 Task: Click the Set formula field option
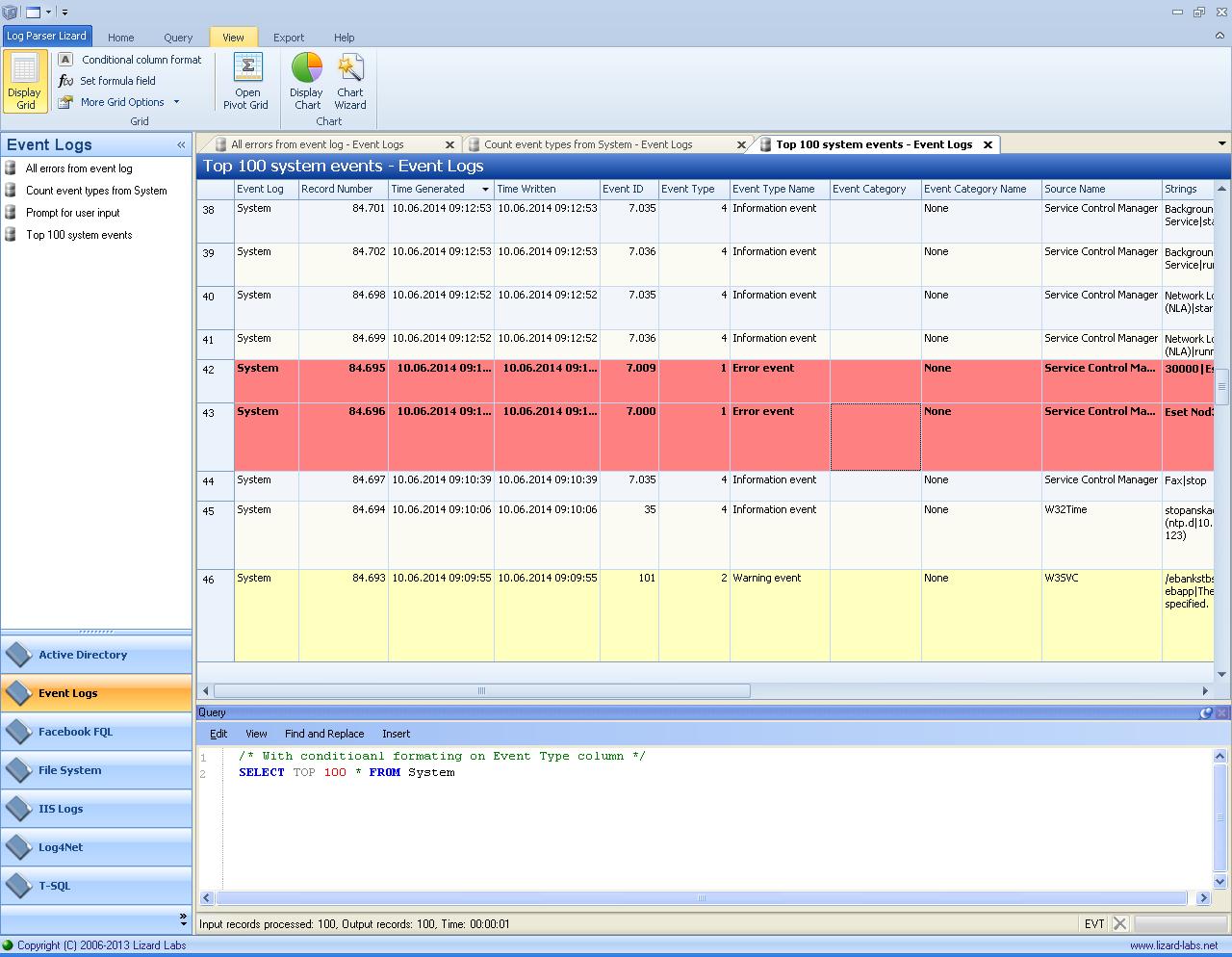pyautogui.click(x=117, y=81)
